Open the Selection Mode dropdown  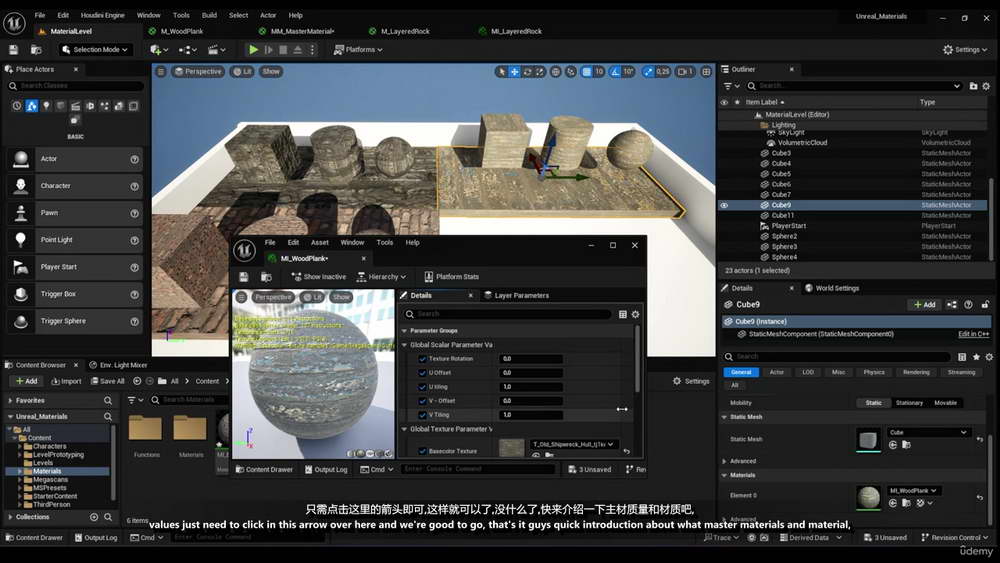pos(96,50)
